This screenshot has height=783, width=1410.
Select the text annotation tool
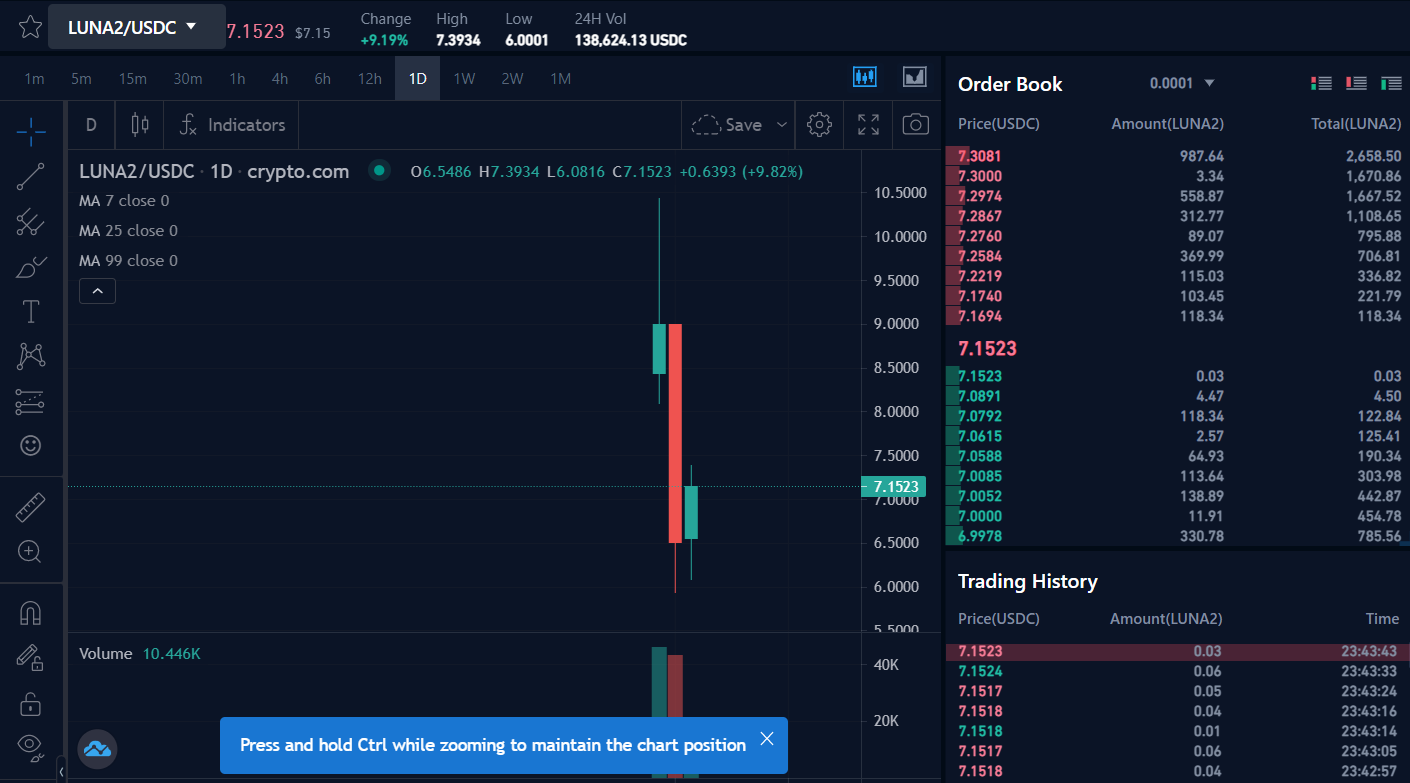(31, 311)
